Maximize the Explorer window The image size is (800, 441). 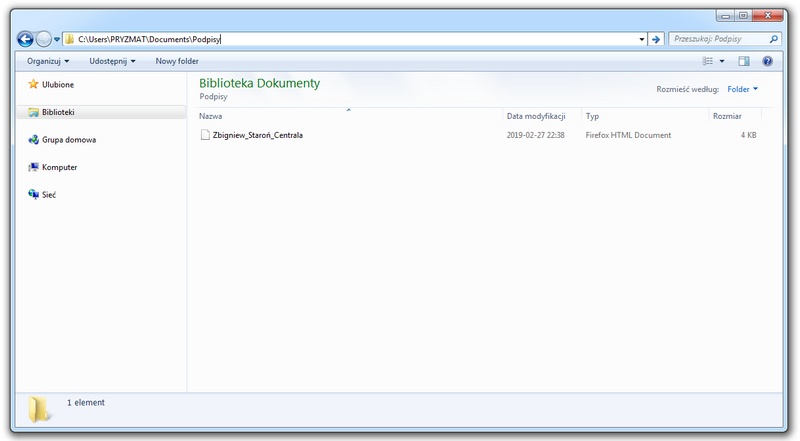click(x=743, y=16)
